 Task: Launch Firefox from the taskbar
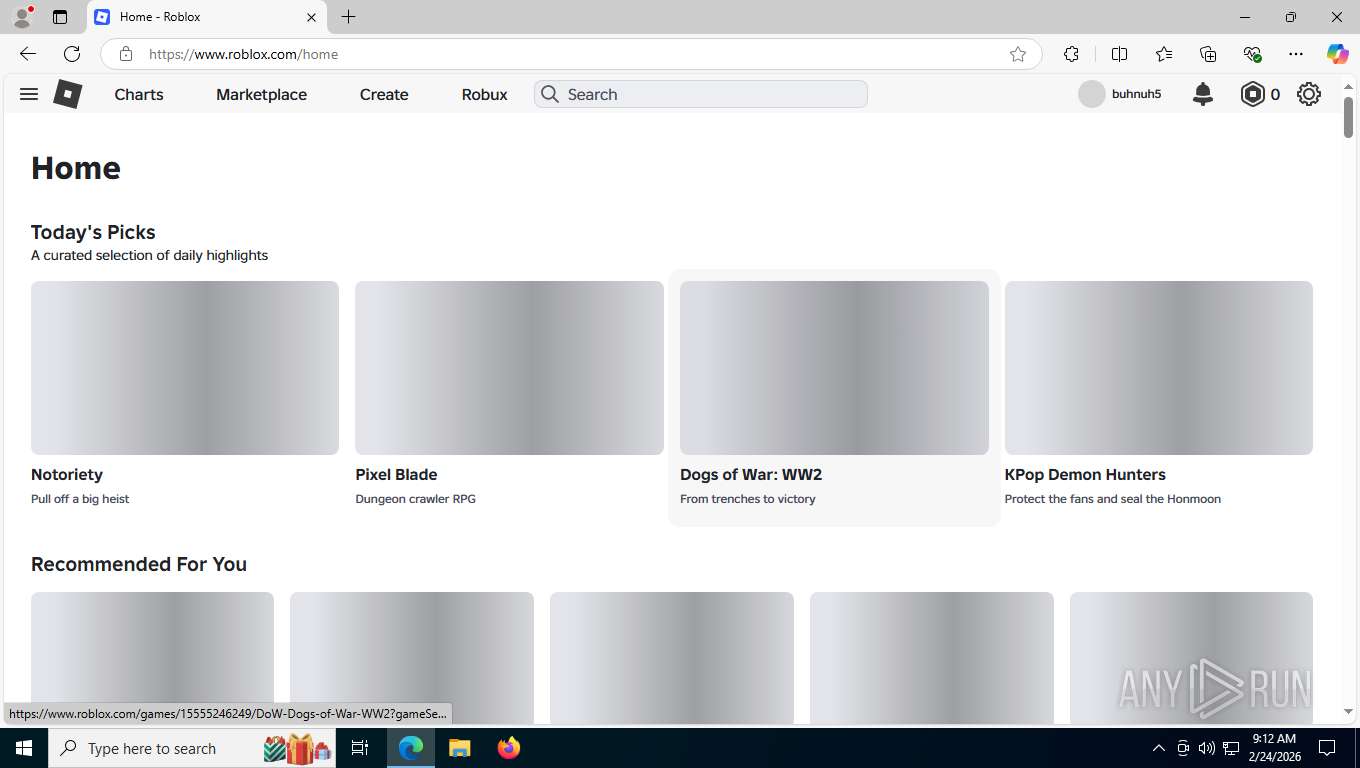click(509, 748)
